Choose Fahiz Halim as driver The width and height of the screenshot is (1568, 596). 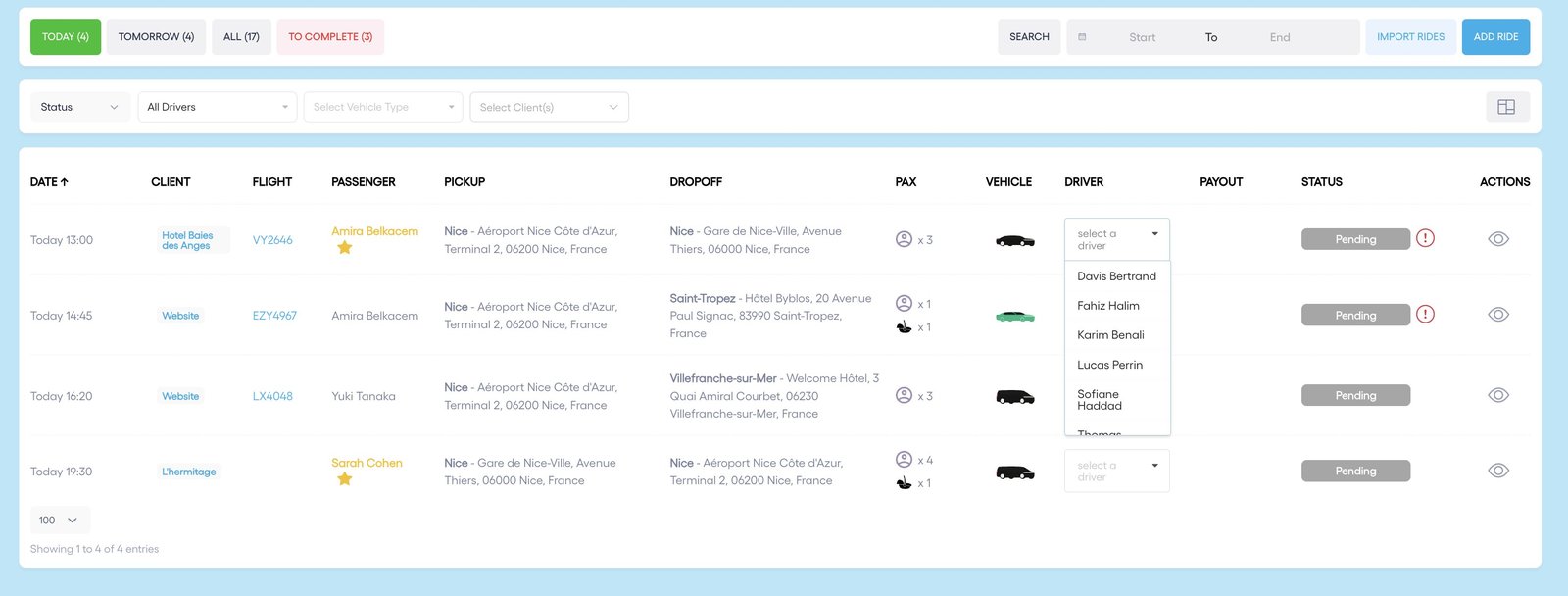click(1117, 306)
